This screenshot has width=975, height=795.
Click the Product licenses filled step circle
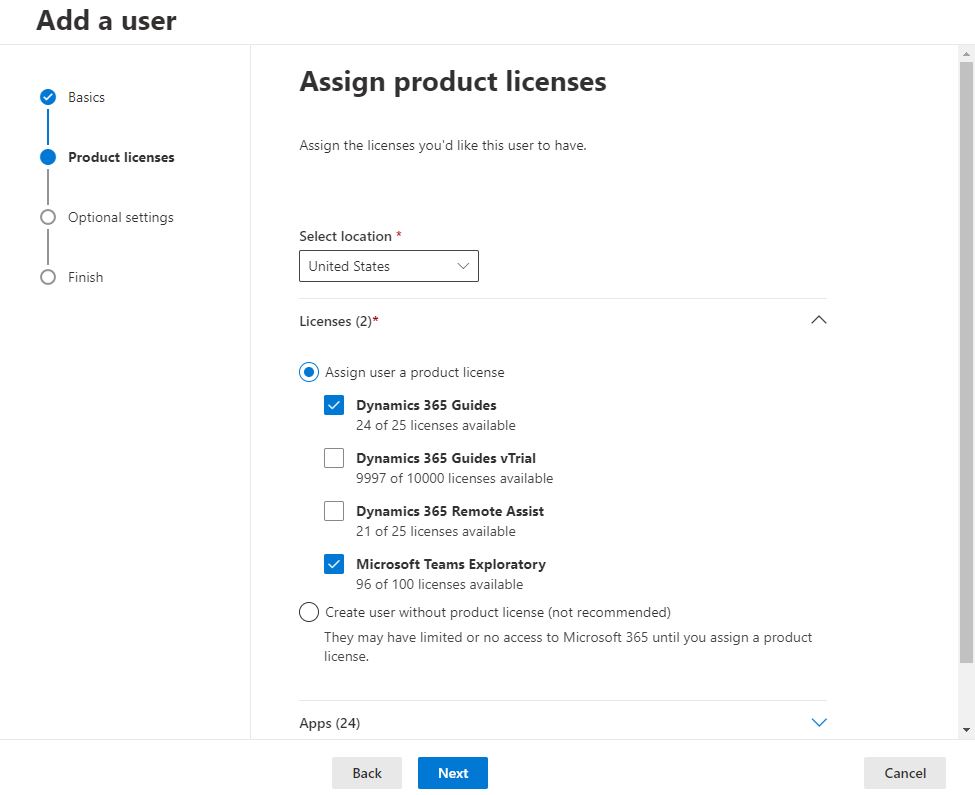[47, 157]
